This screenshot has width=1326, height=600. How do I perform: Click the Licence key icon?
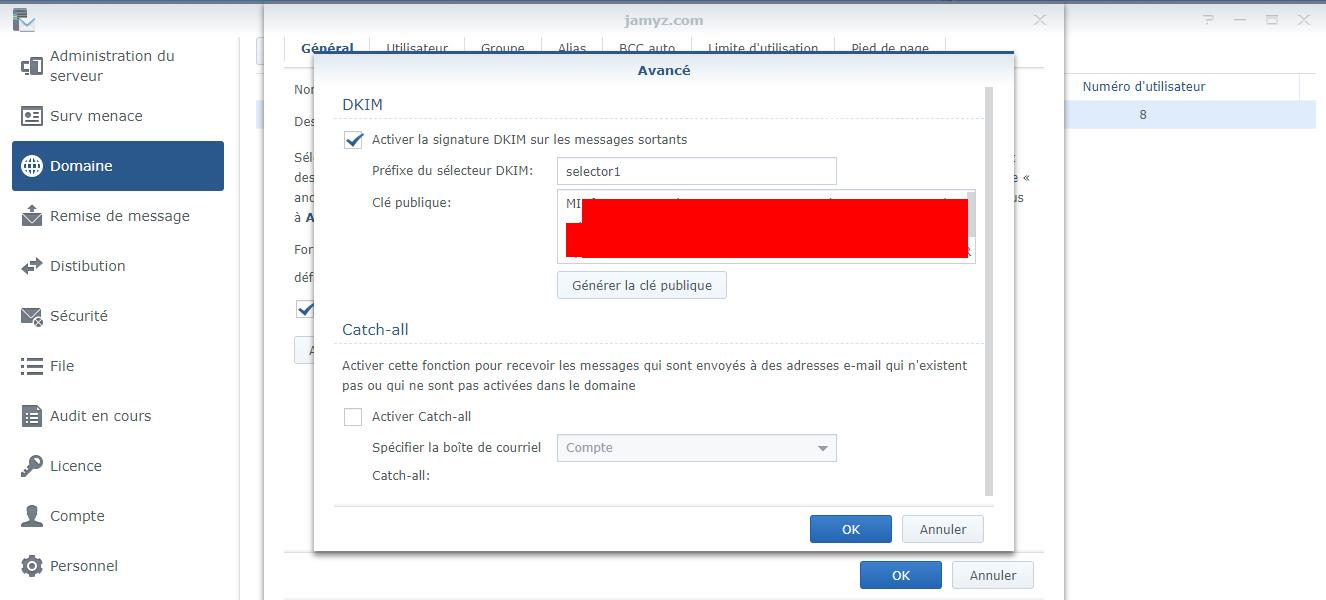coord(31,466)
